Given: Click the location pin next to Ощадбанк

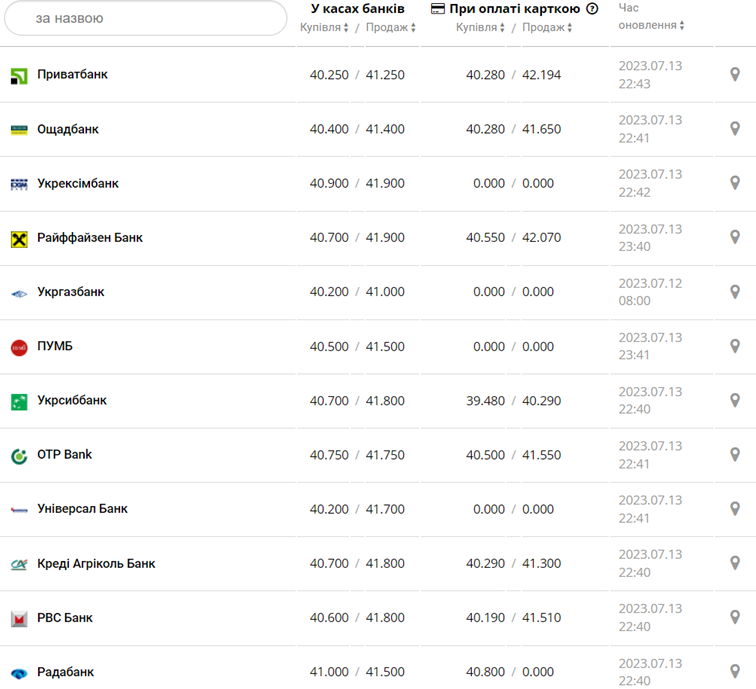Looking at the screenshot, I should 735,129.
